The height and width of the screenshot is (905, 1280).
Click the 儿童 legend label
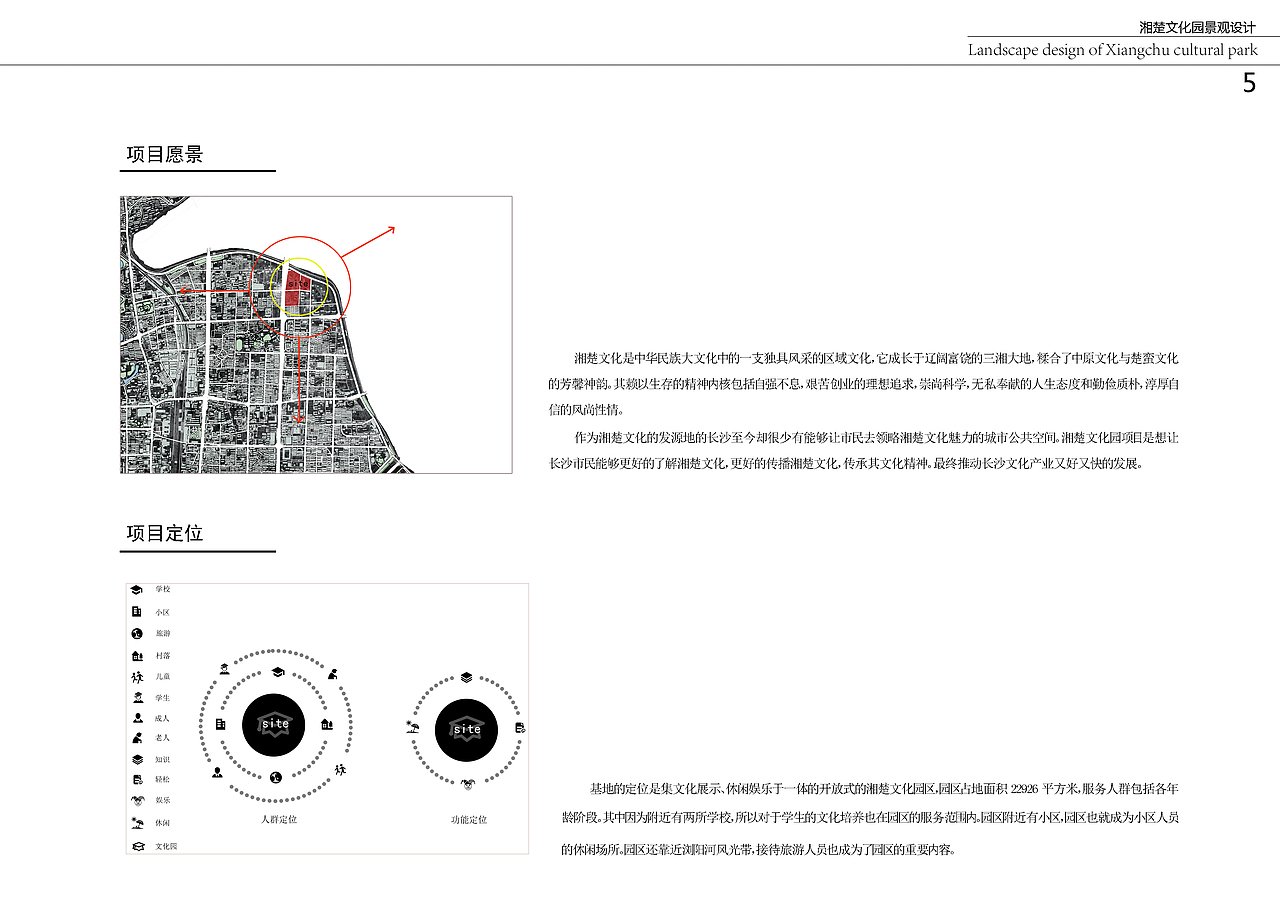coord(163,677)
